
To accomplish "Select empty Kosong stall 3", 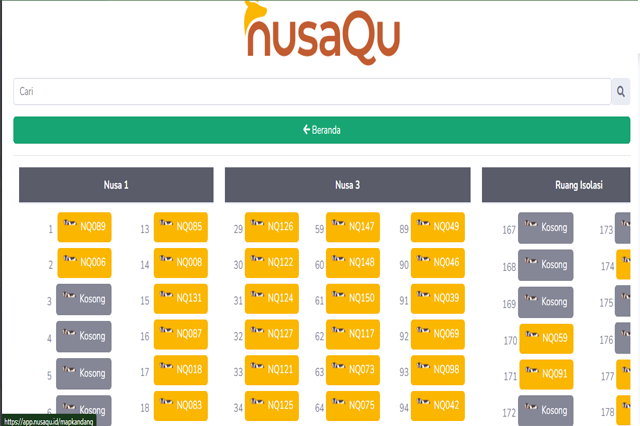I will [x=84, y=299].
